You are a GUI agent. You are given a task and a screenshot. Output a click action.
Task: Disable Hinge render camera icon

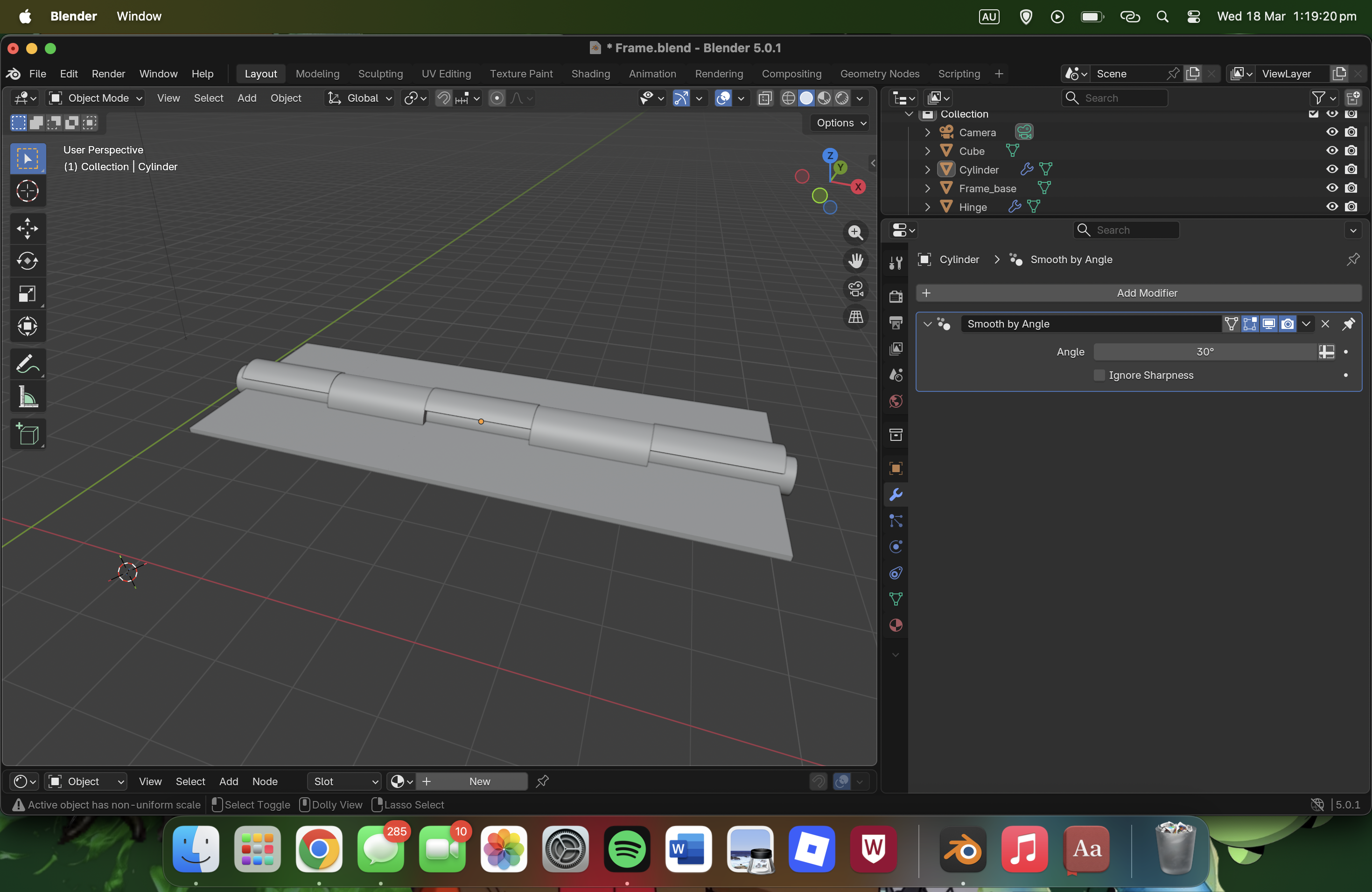click(x=1351, y=207)
